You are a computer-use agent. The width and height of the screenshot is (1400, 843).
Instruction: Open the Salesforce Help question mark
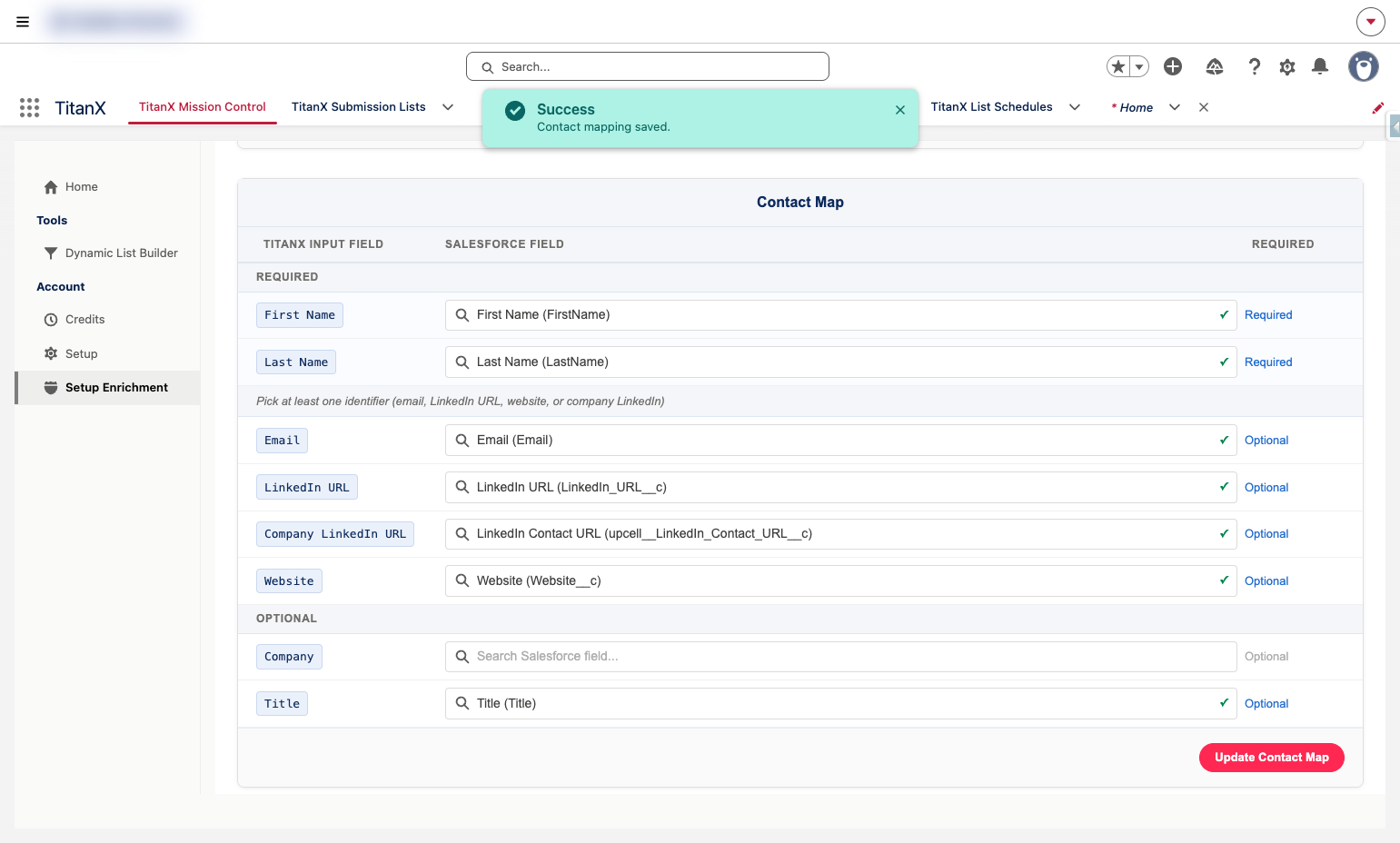tap(1255, 66)
